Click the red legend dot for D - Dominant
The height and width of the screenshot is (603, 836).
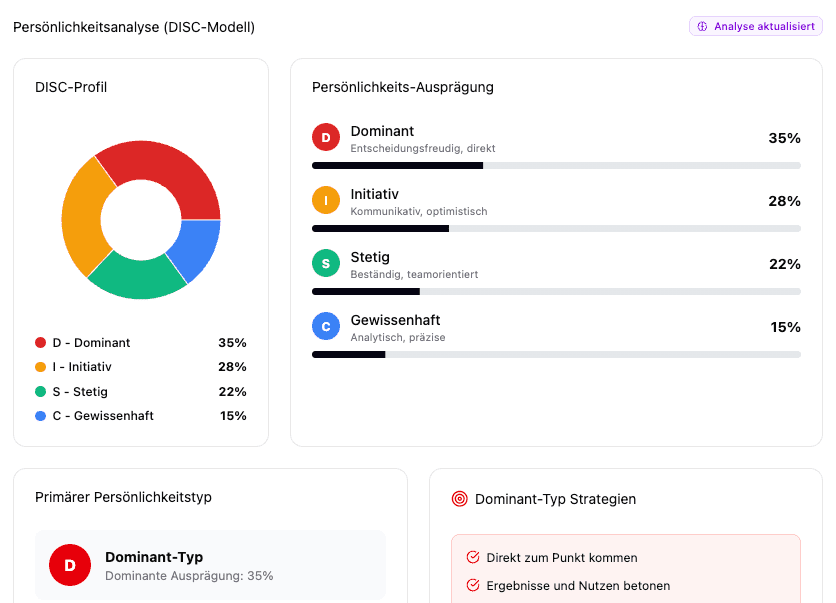(41, 342)
